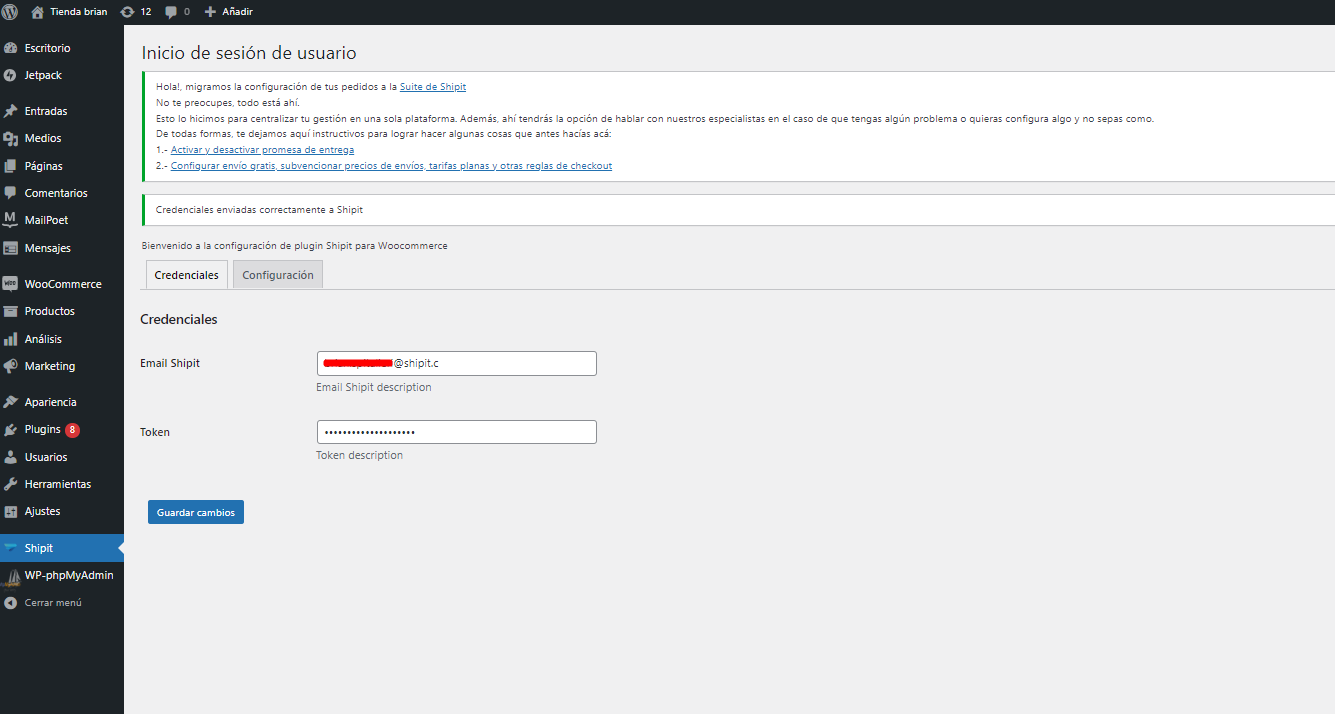Click the Análisis bar chart icon

click(x=11, y=339)
